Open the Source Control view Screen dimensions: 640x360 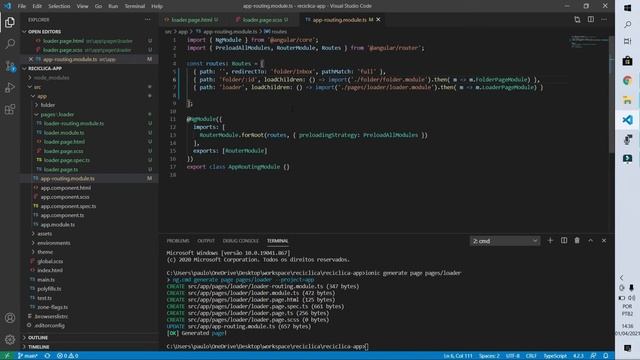tap(10, 66)
